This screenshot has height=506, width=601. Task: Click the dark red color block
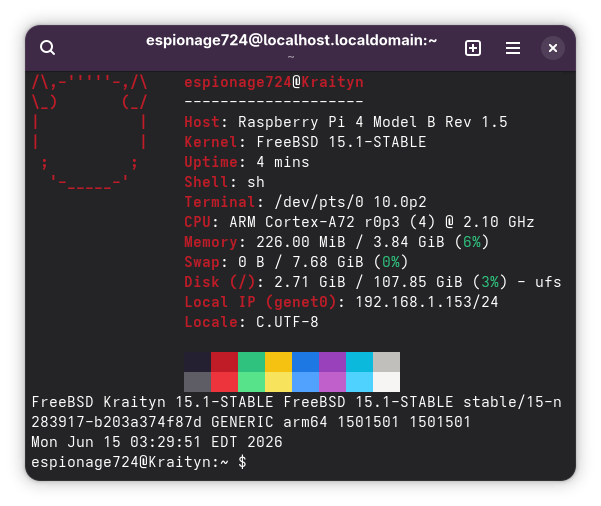pyautogui.click(x=224, y=362)
